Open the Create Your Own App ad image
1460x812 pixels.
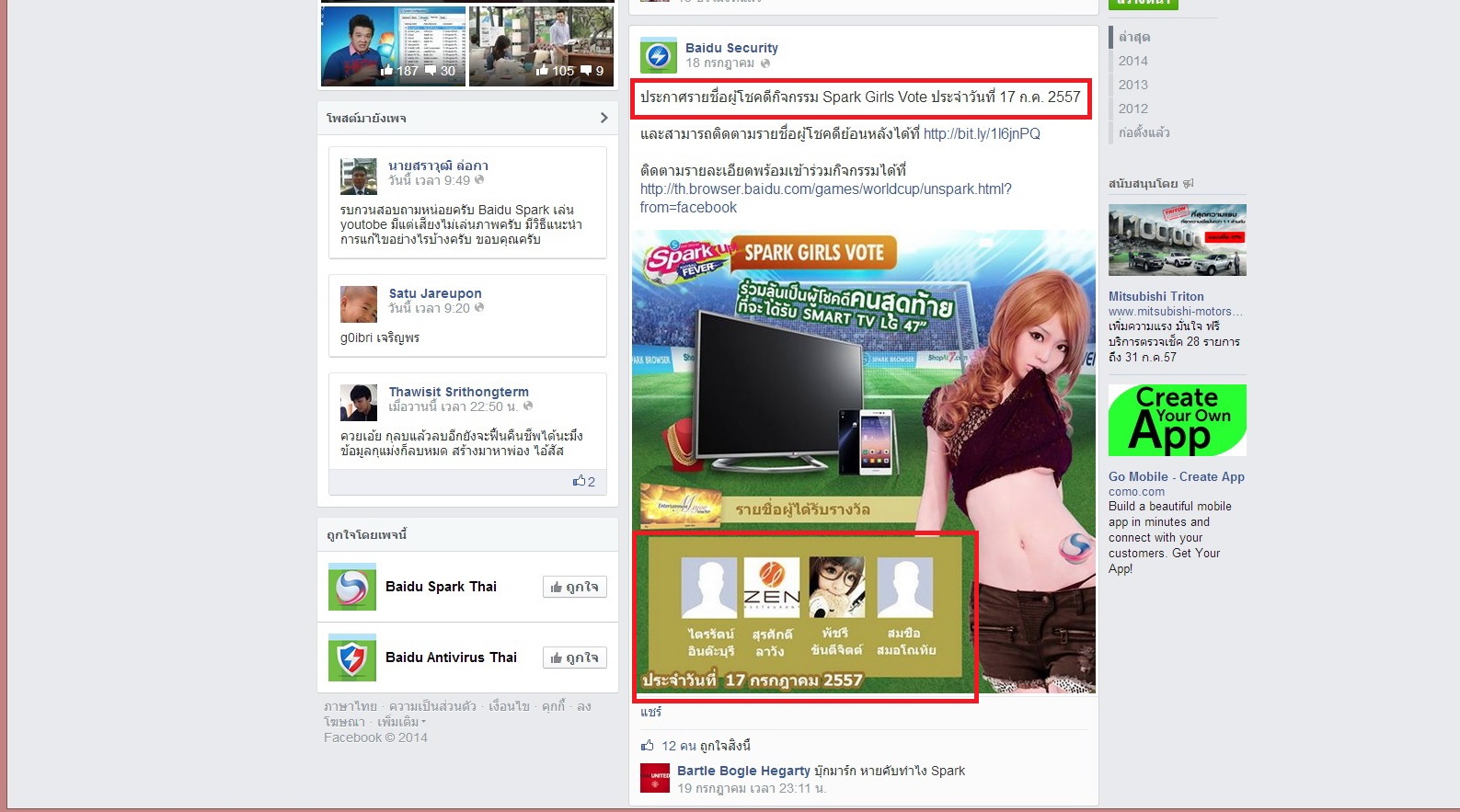(x=1178, y=420)
